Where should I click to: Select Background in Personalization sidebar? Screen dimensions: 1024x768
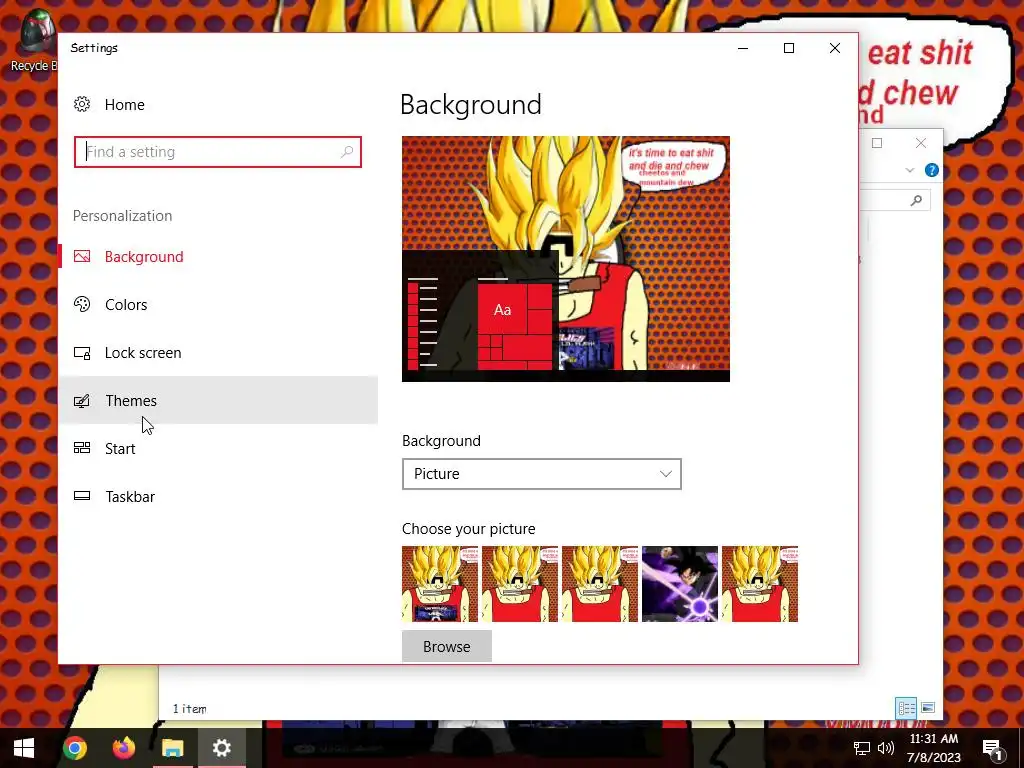coord(218,257)
